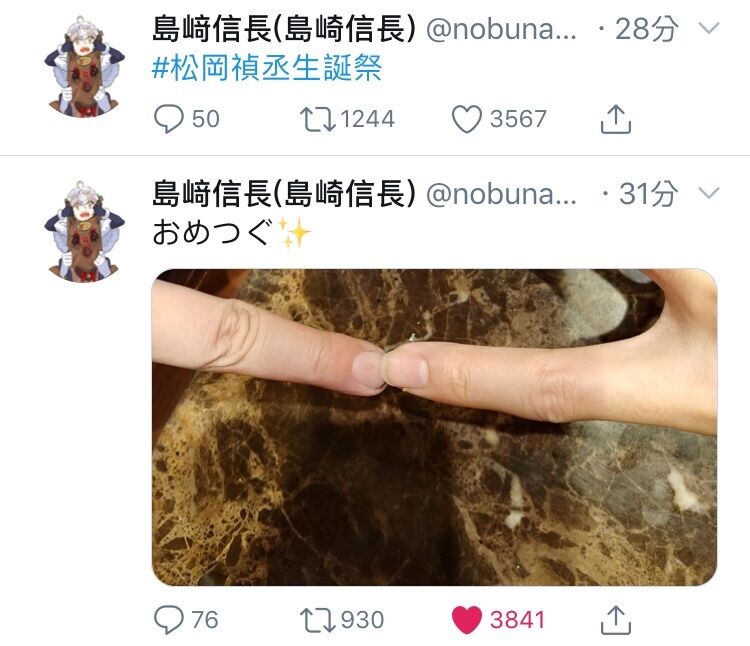Open the #松岡禎丞生誕祭 hashtag link
Image resolution: width=750 pixels, height=646 pixels.
pos(267,68)
